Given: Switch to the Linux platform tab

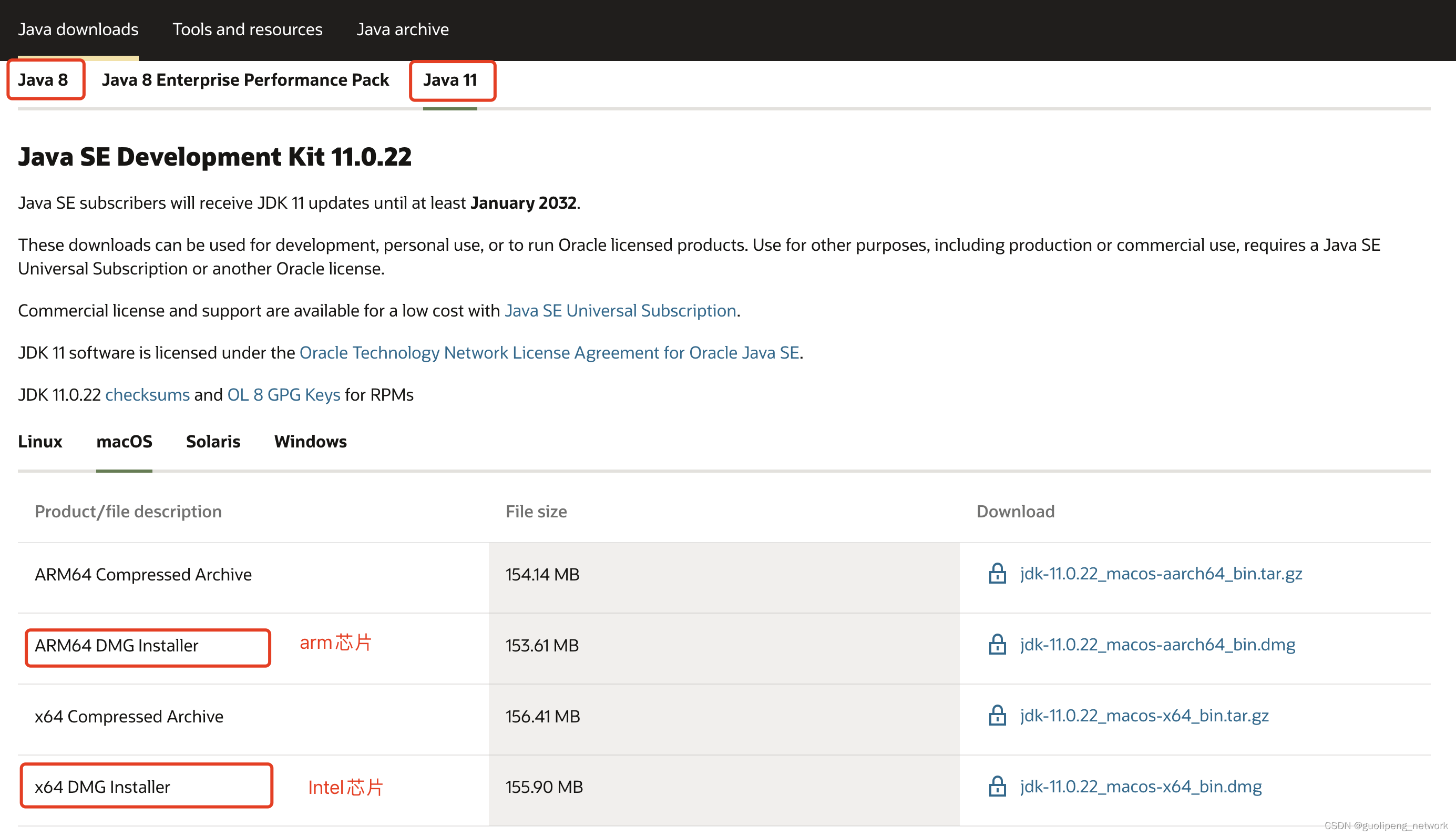Looking at the screenshot, I should [40, 441].
